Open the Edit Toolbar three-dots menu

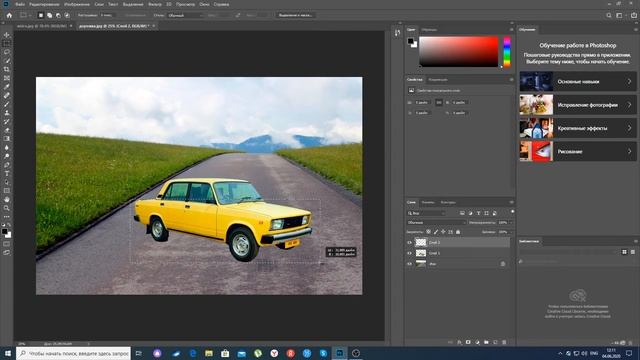pos(7,217)
